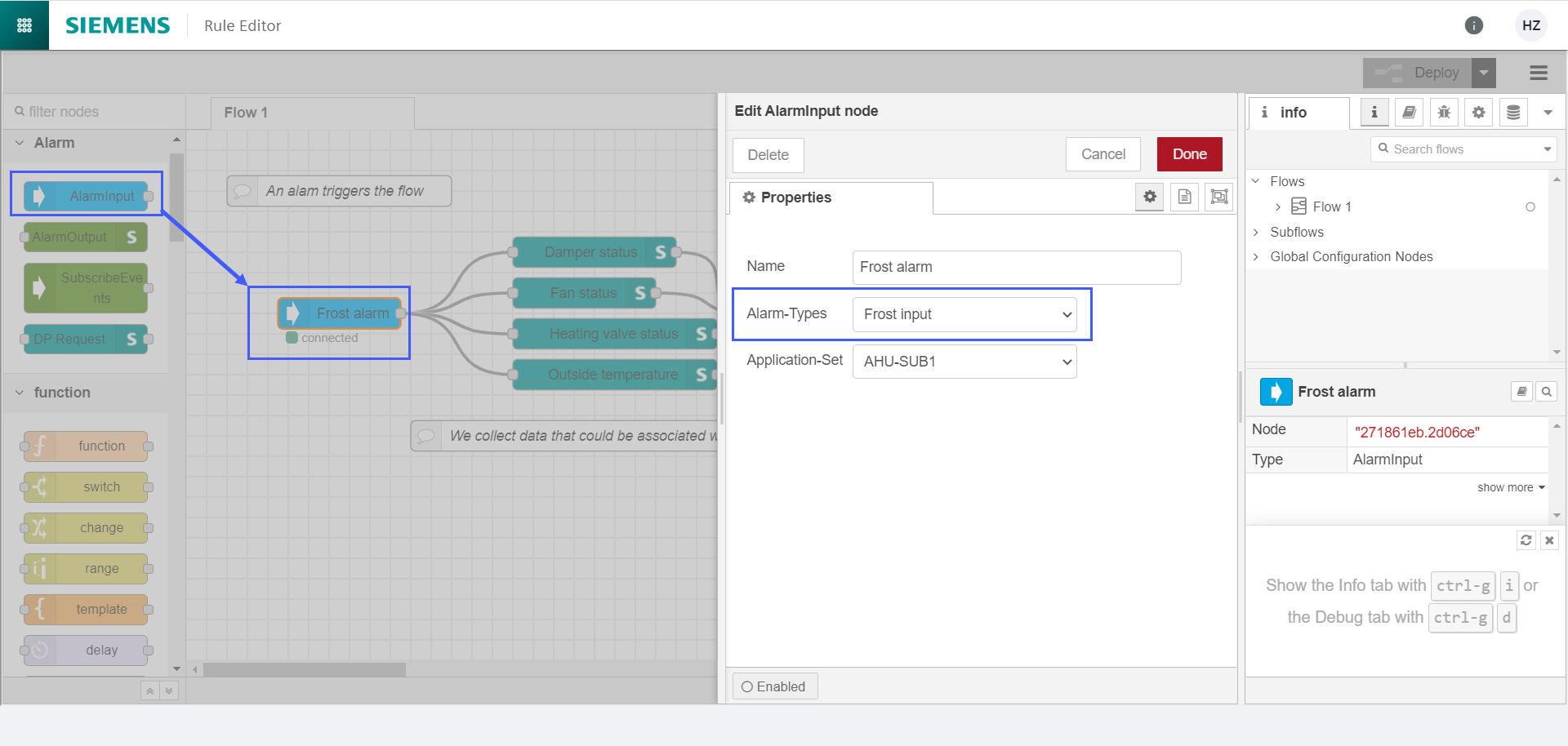The image size is (1568, 746).
Task: Open node appearance icon in Properties
Action: click(x=1219, y=197)
